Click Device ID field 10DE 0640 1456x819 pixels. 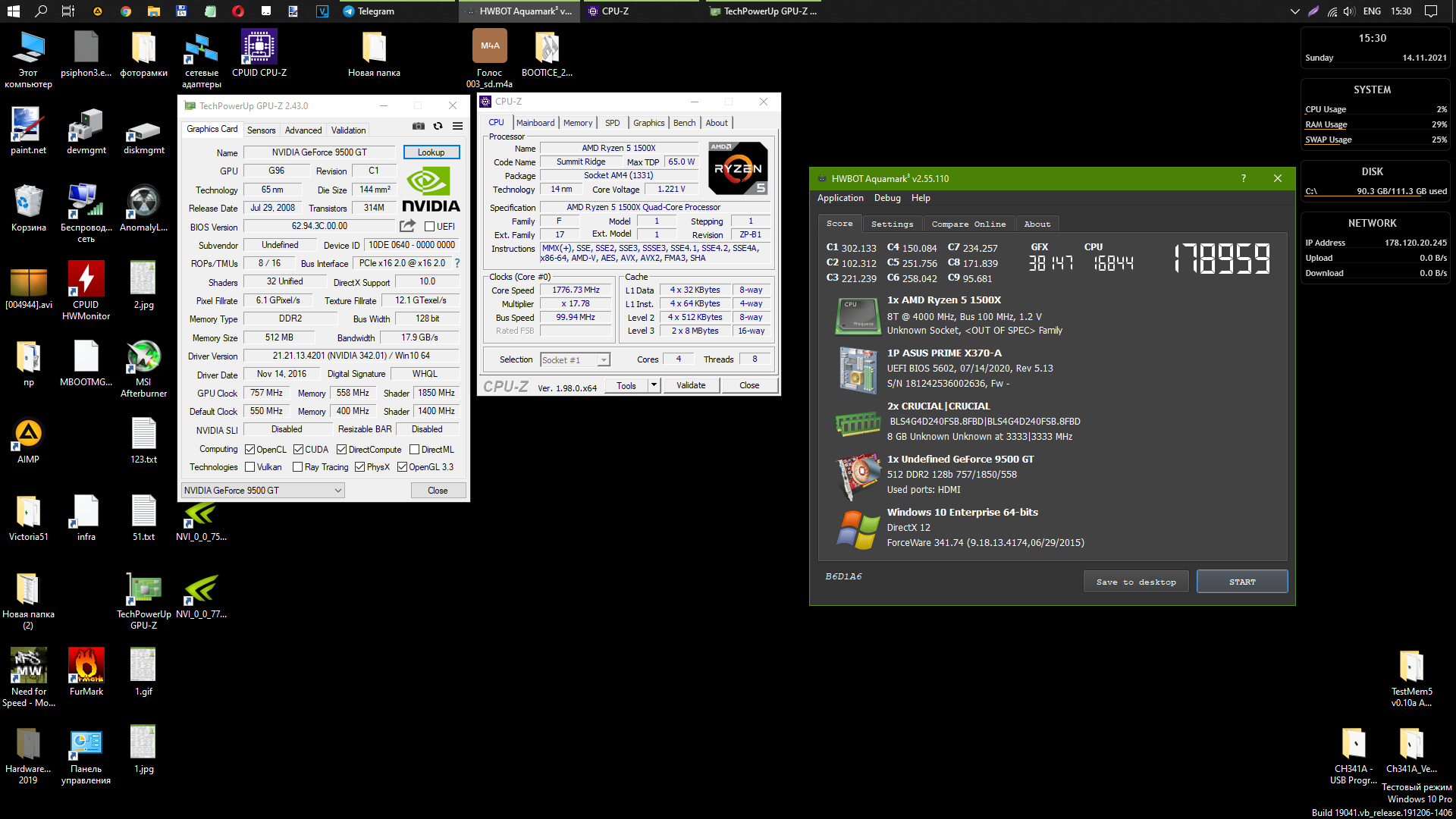(x=412, y=245)
